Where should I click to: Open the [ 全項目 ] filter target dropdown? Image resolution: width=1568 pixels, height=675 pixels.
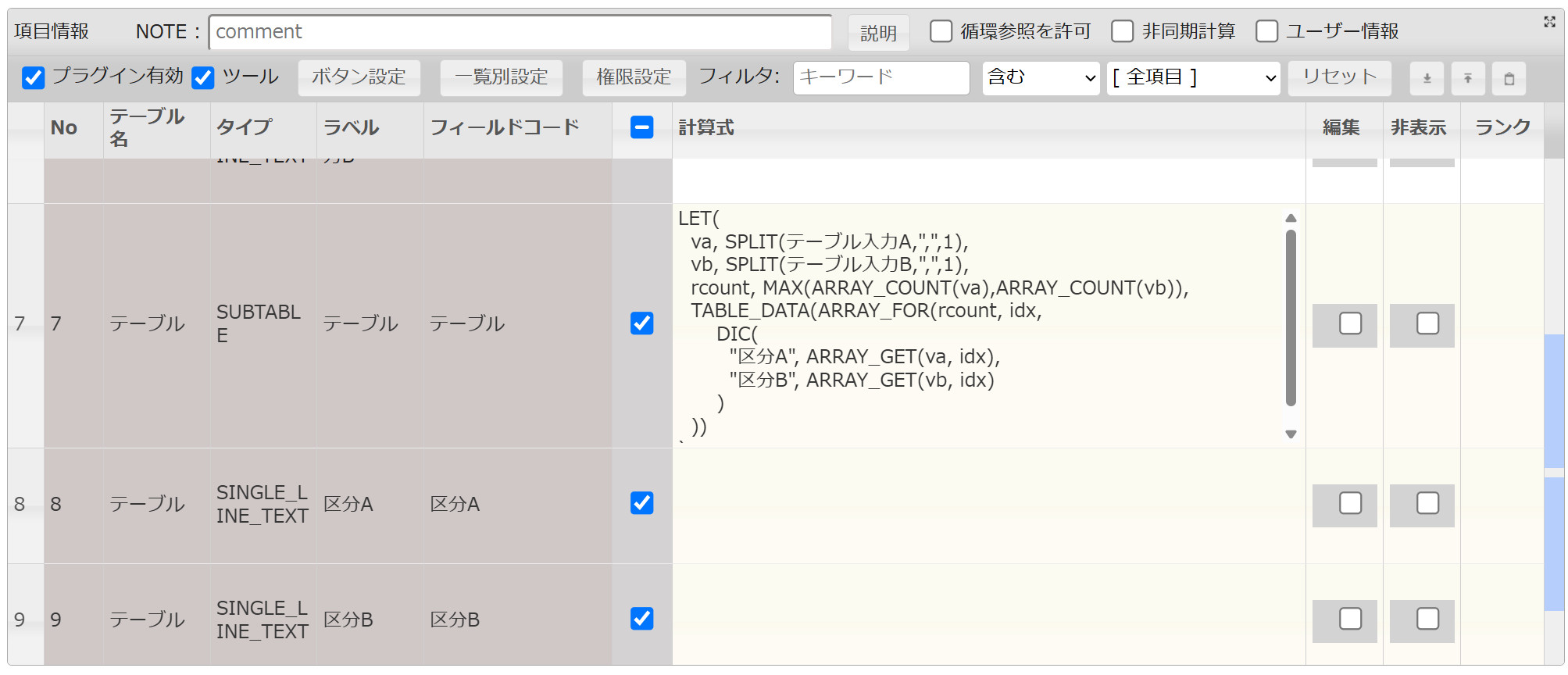tap(1193, 78)
